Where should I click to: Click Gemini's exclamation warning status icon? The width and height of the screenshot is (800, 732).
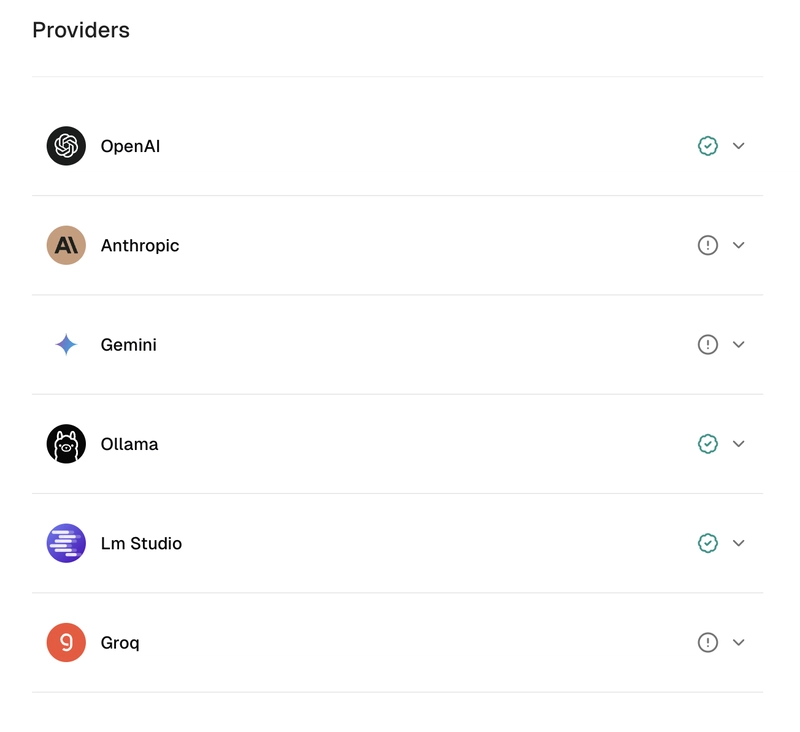(x=708, y=344)
